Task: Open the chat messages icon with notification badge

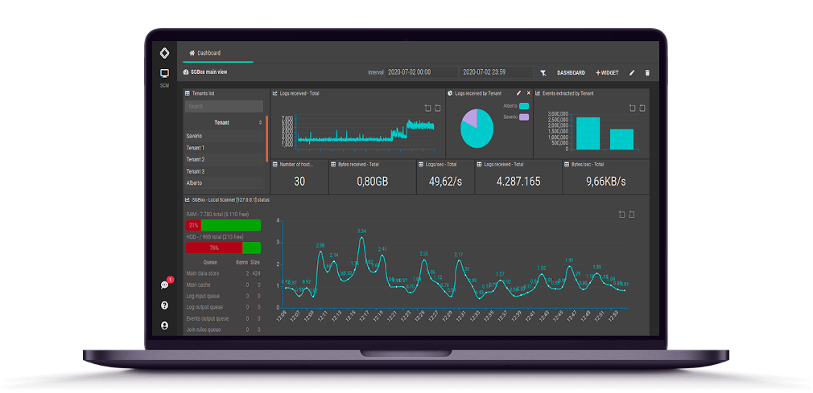Action: pos(165,284)
